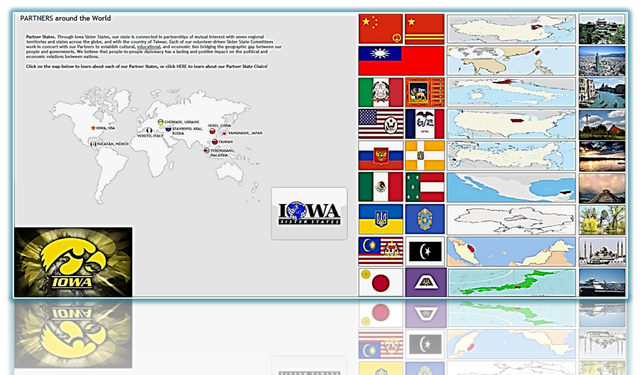Click the green Japan map thumbnail

[512, 282]
